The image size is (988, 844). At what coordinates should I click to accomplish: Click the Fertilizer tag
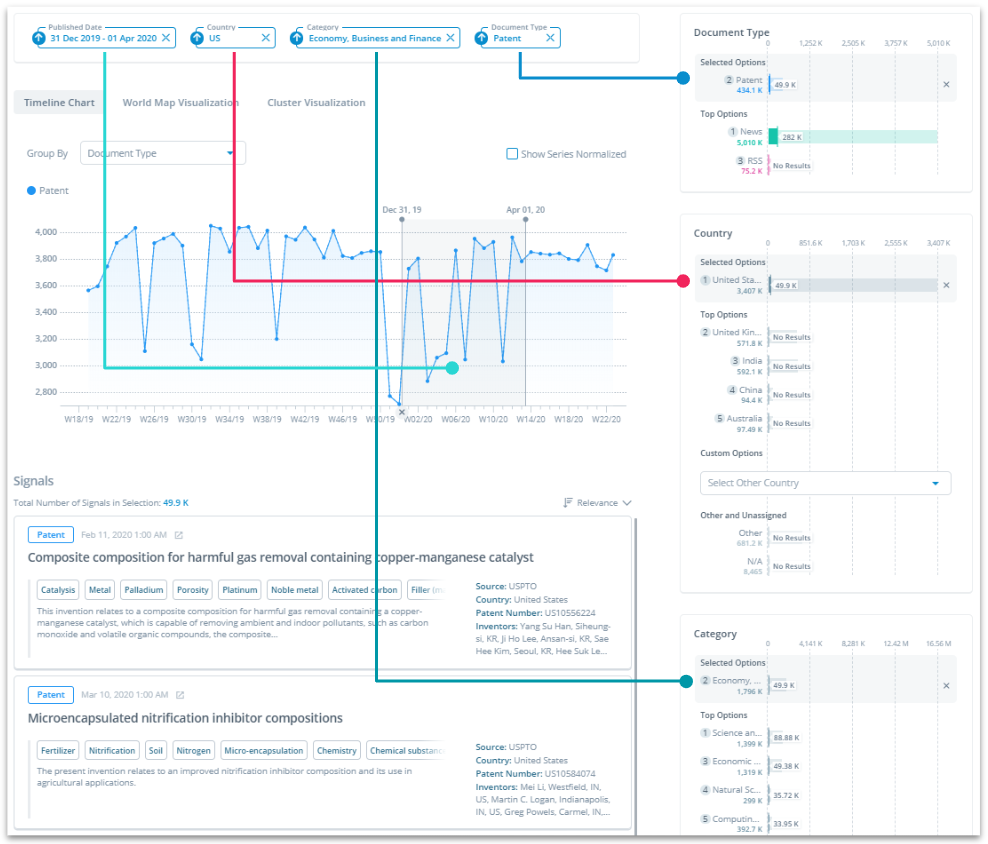click(58, 751)
